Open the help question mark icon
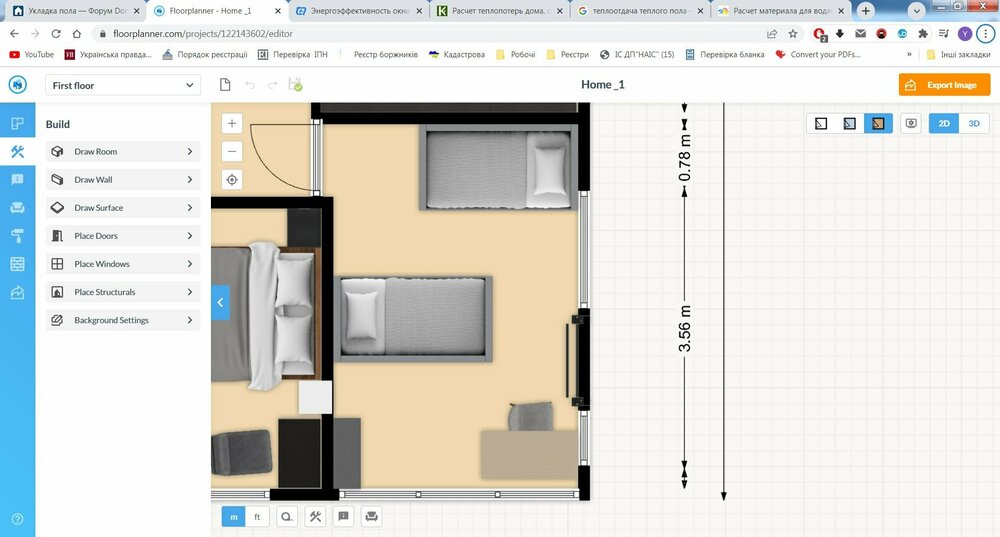 17,519
